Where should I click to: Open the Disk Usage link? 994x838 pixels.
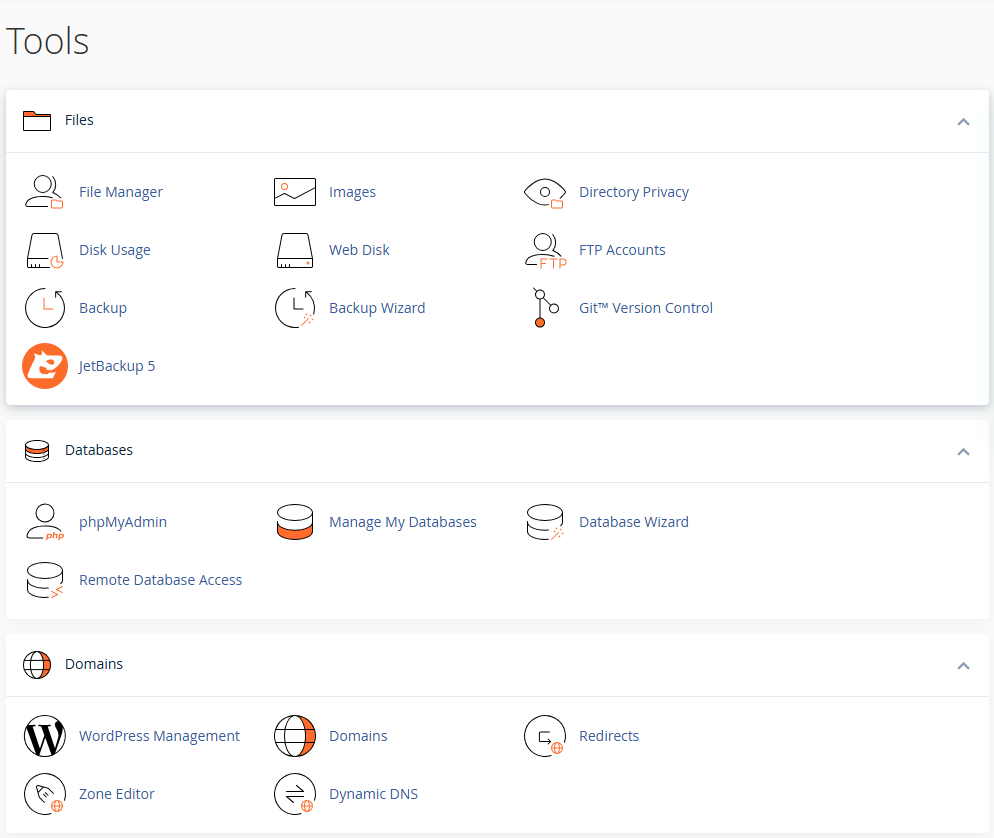(115, 250)
